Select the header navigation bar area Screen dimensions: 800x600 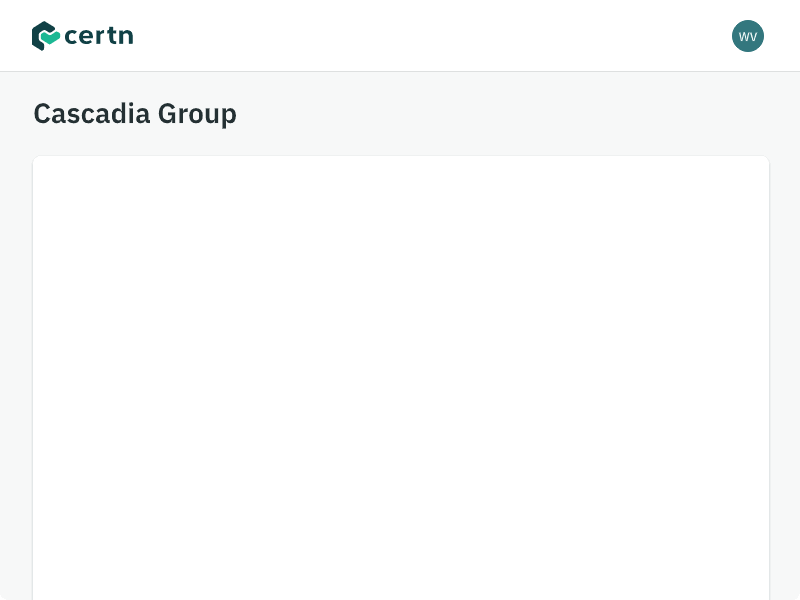click(x=400, y=35)
